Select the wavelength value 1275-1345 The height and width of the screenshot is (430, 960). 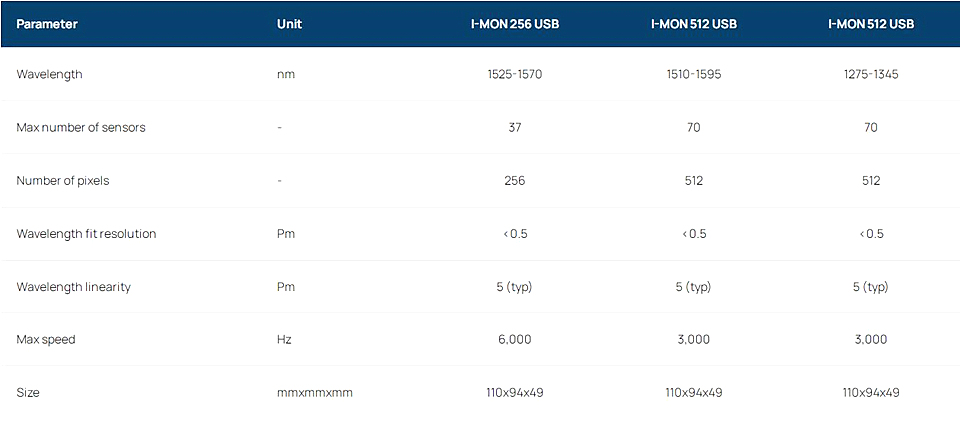tap(871, 75)
